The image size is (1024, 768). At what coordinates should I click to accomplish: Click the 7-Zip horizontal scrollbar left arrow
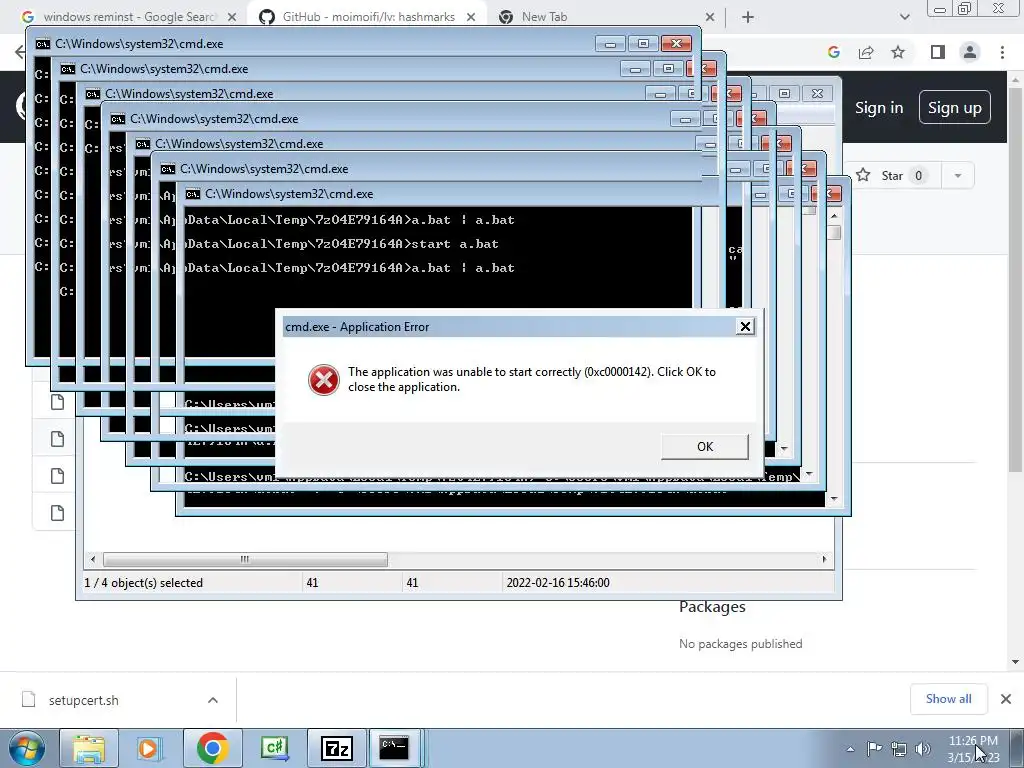(93, 559)
